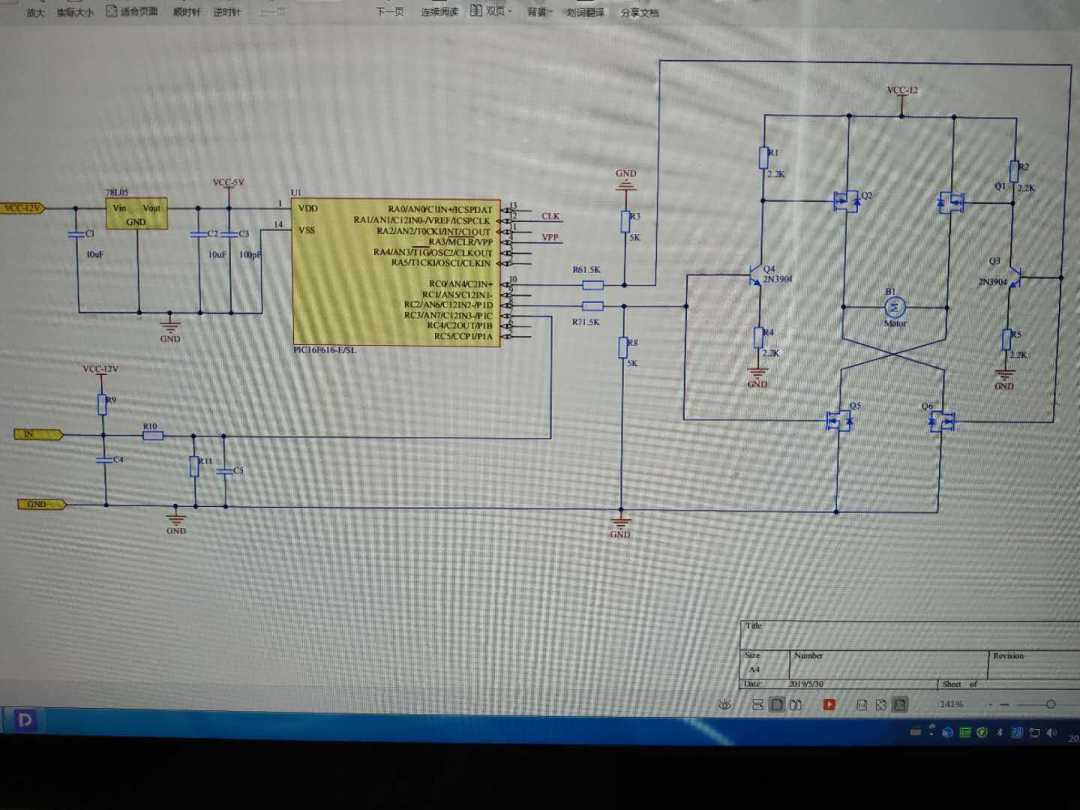Rotate page with 顺时针 clockwise button
Image resolution: width=1080 pixels, height=810 pixels.
pyautogui.click(x=187, y=13)
